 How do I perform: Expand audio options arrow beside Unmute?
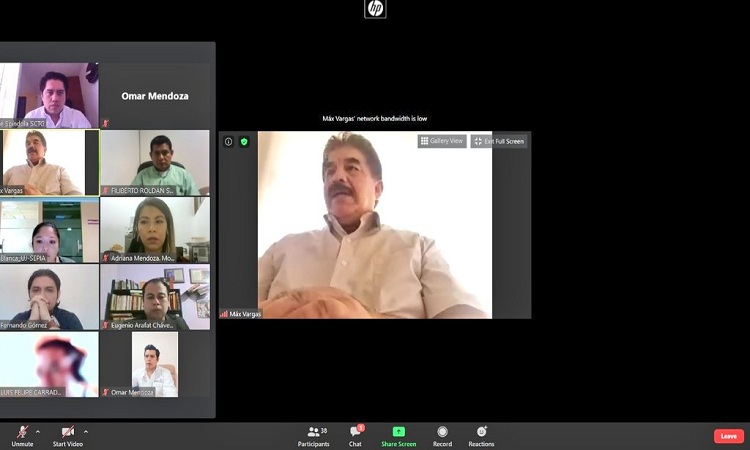pyautogui.click(x=38, y=431)
